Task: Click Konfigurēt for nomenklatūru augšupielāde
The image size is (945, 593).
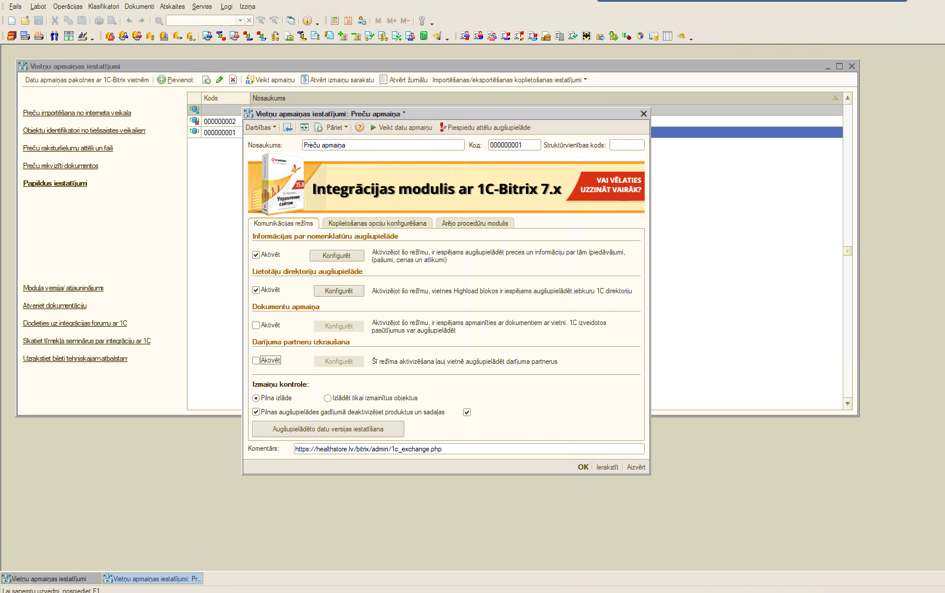Action: tap(336, 256)
